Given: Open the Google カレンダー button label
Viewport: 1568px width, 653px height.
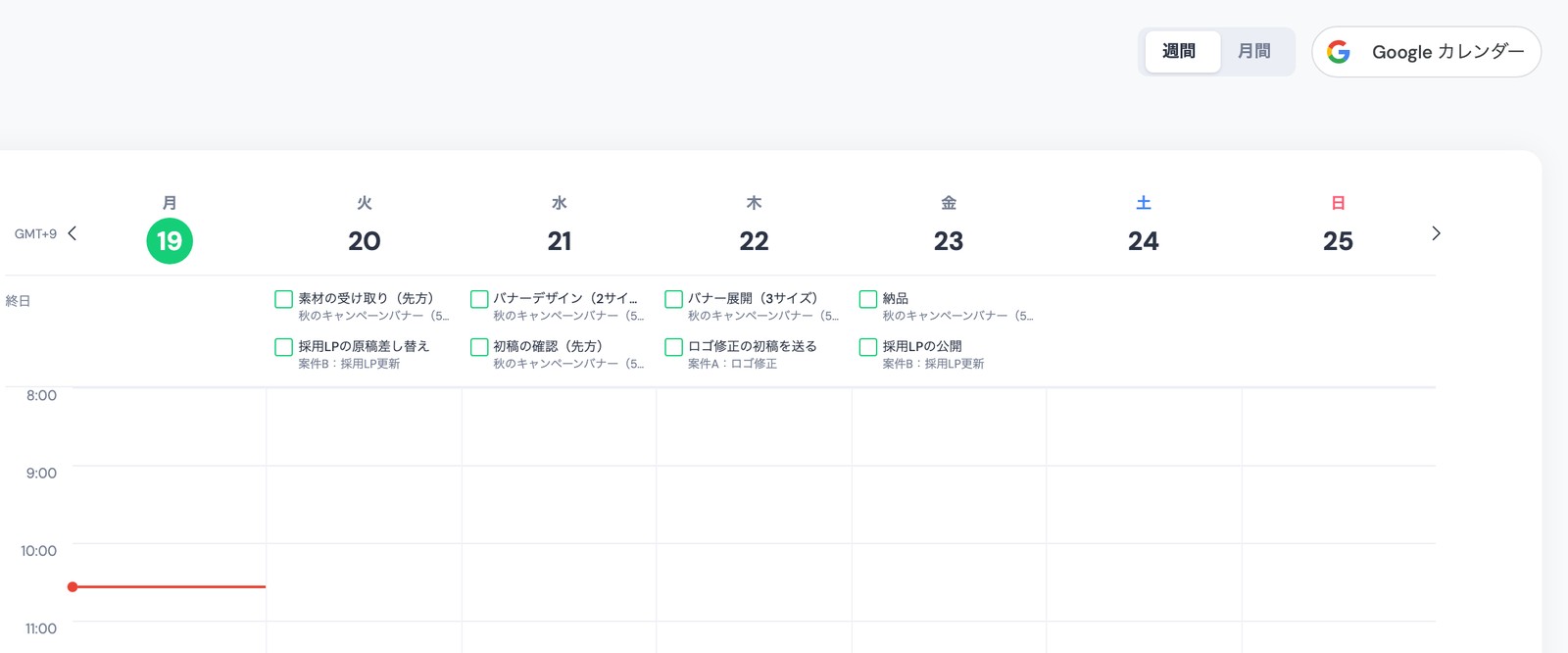Looking at the screenshot, I should tap(1447, 52).
